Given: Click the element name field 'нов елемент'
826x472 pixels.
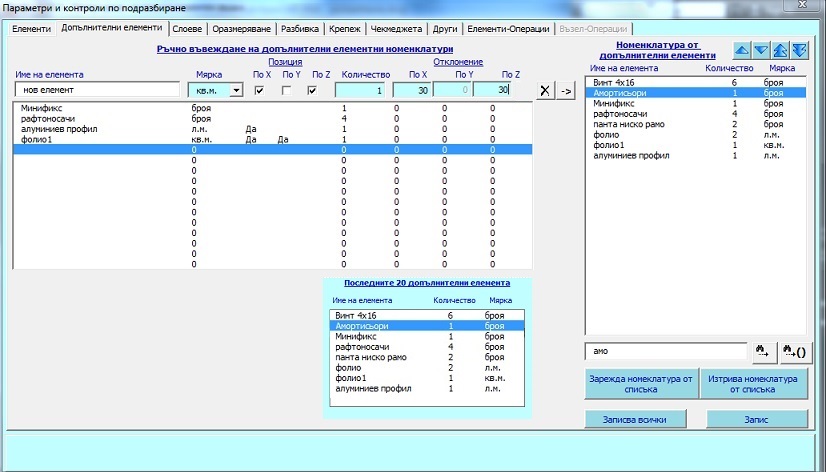Looking at the screenshot, I should pos(97,90).
